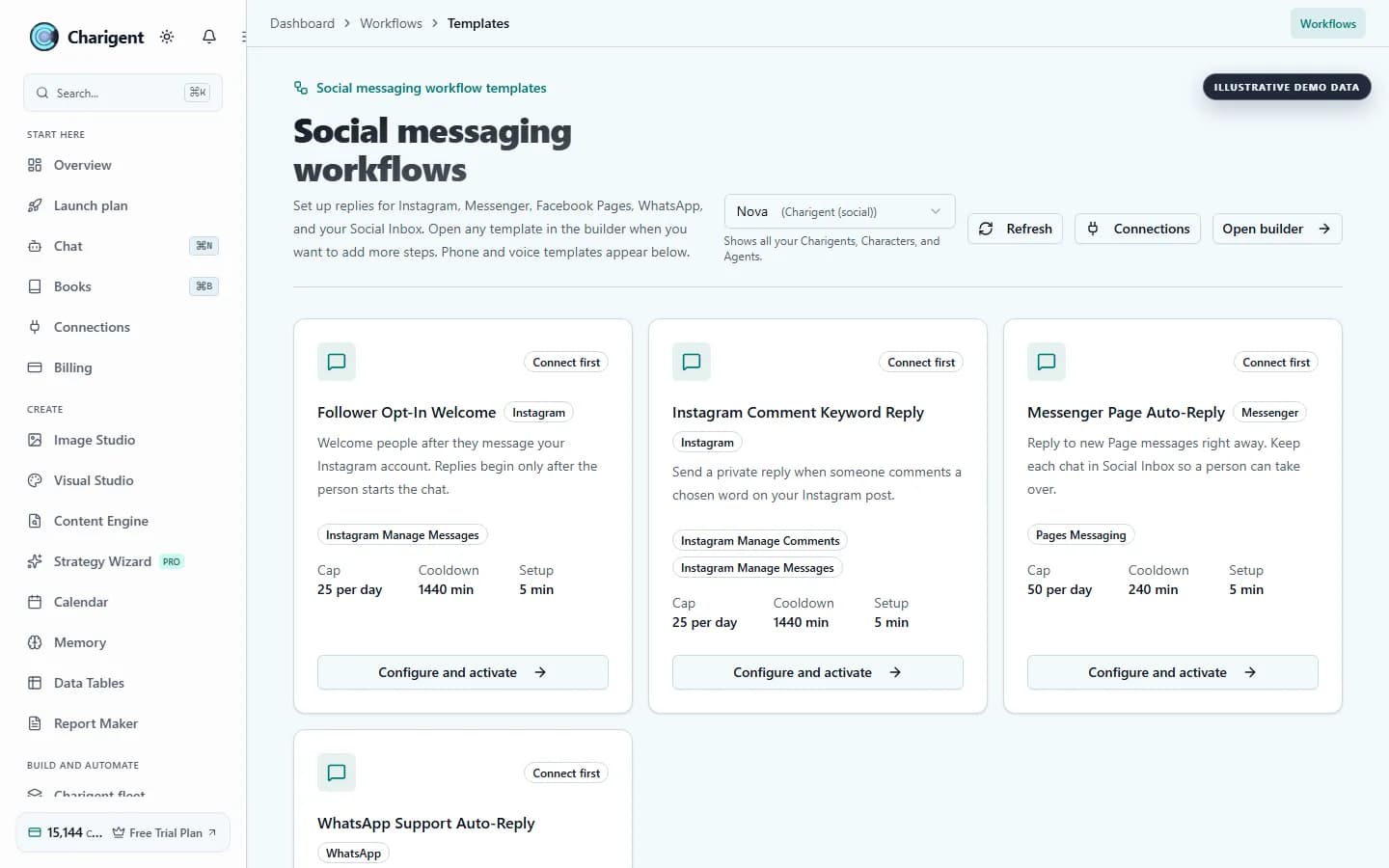Click the Messenger Page Auto-Reply chat icon

click(x=1047, y=362)
